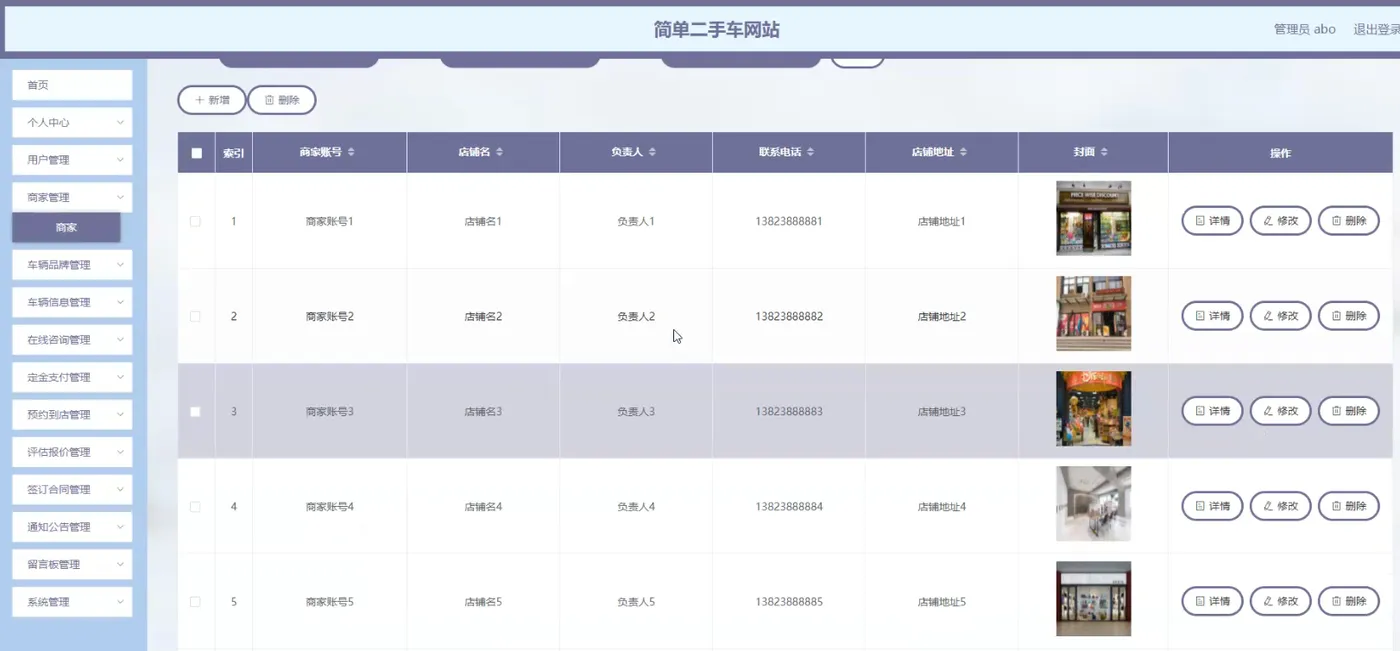Delete the 商家账号3 row
The width and height of the screenshot is (1400, 651).
coord(1348,411)
